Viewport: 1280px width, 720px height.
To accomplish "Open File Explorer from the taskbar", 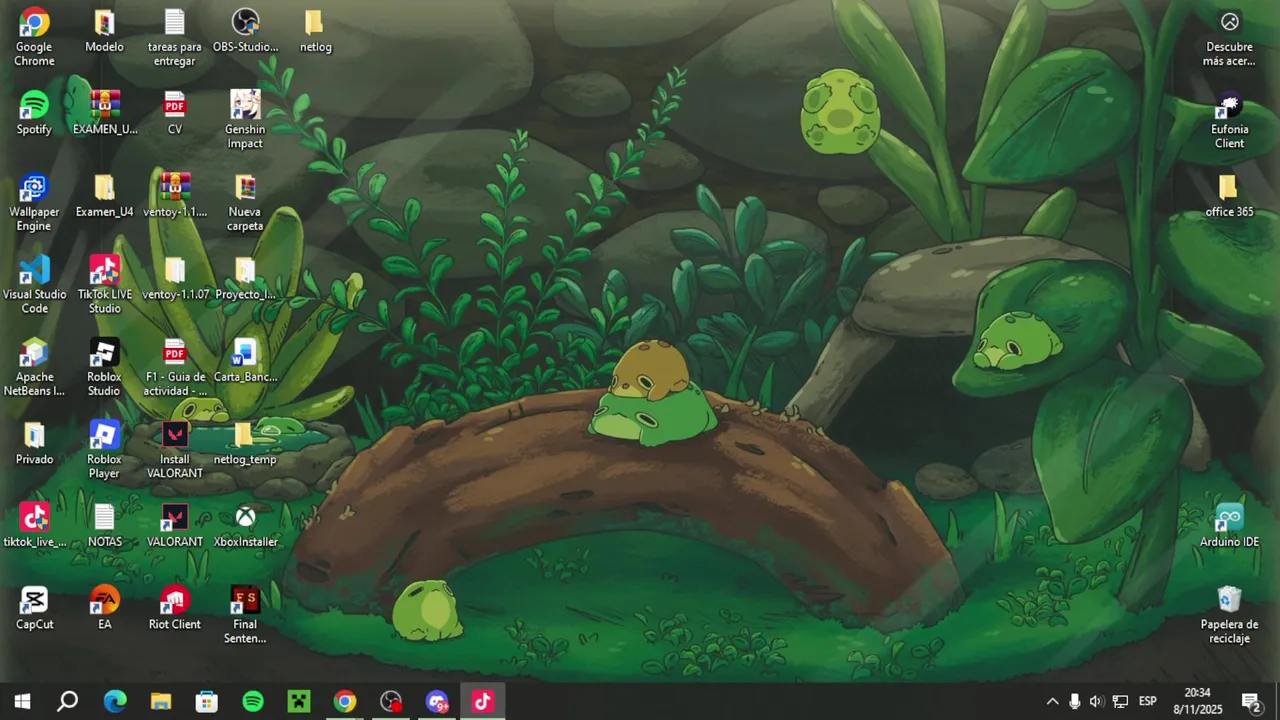I will point(161,702).
